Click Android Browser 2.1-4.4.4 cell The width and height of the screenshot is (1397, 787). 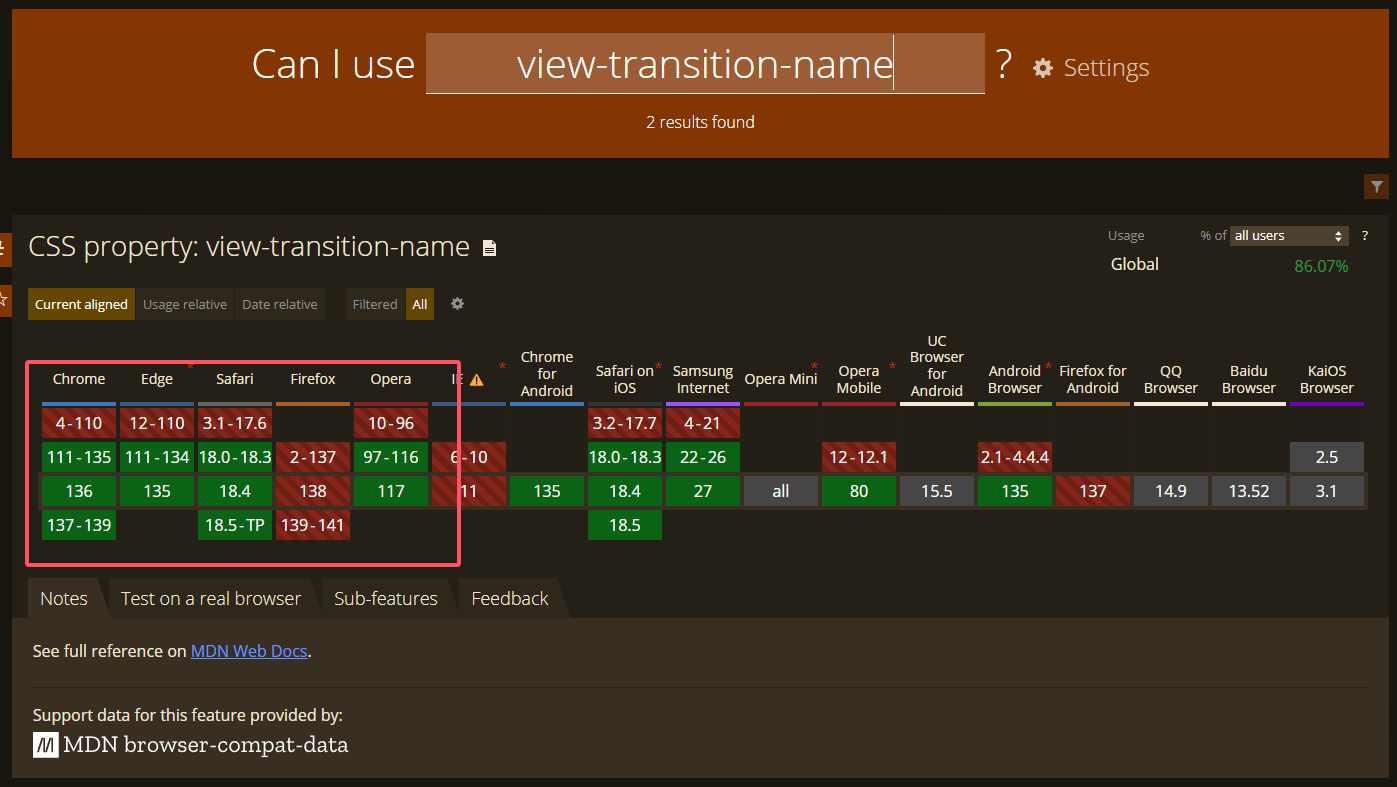[1015, 457]
